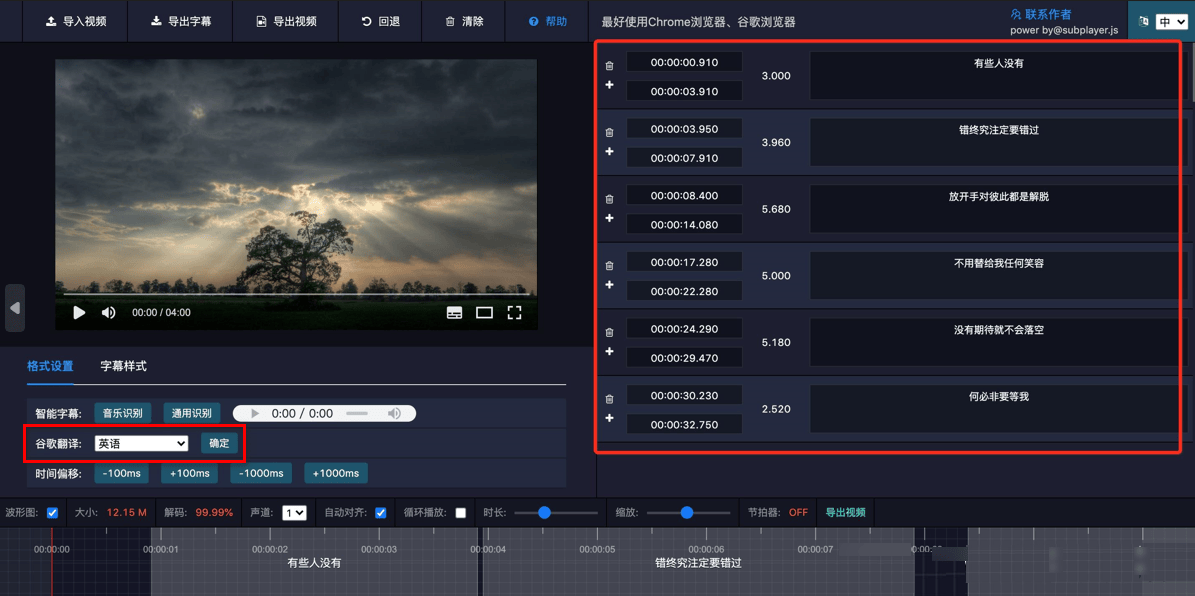Image resolution: width=1195 pixels, height=596 pixels.
Task: Toggle the 自动对齐 auto-align checkbox
Action: point(381,513)
